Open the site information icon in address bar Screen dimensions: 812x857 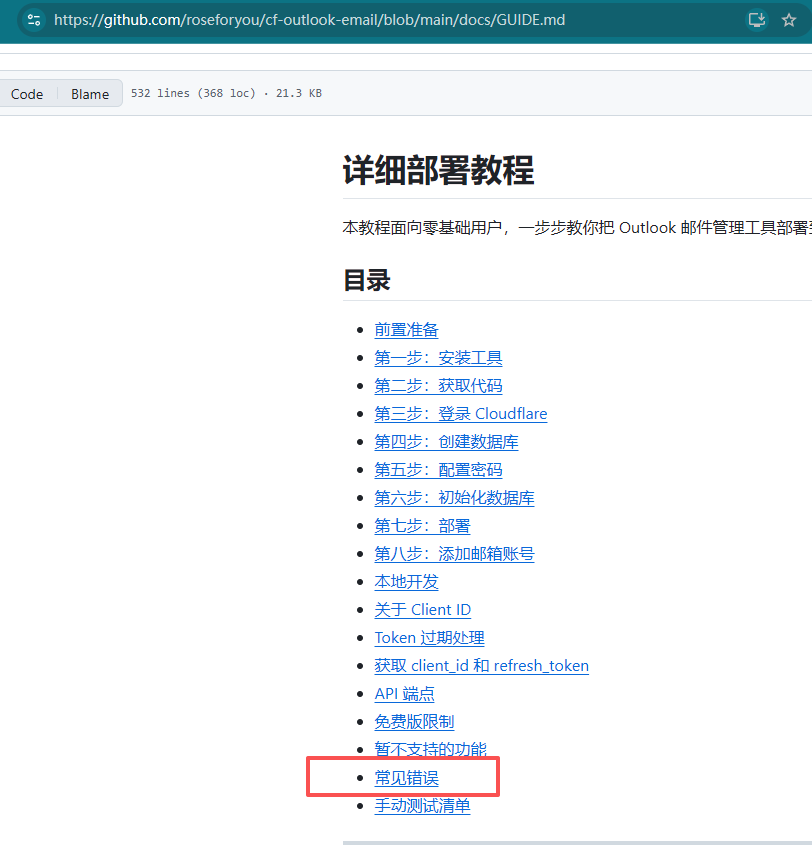coord(34,20)
